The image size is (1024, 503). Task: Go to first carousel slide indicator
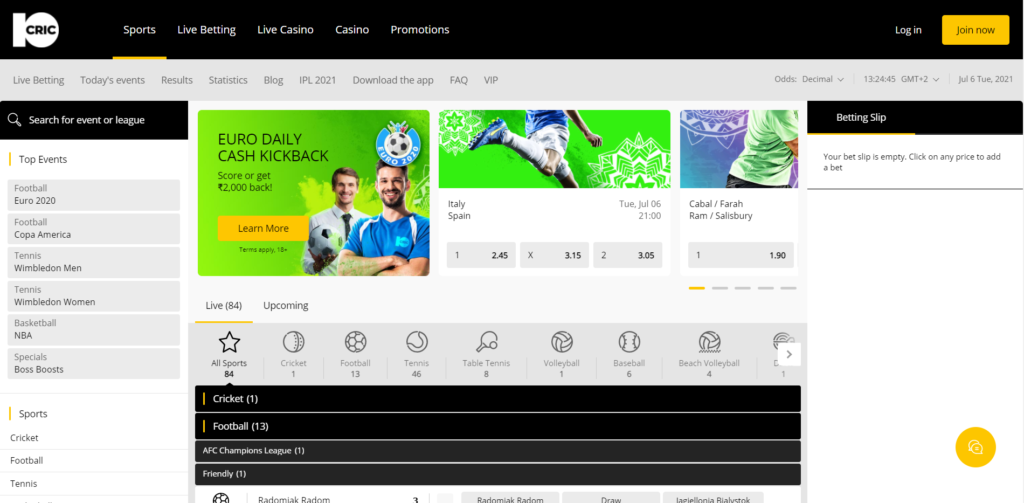pyautogui.click(x=697, y=288)
